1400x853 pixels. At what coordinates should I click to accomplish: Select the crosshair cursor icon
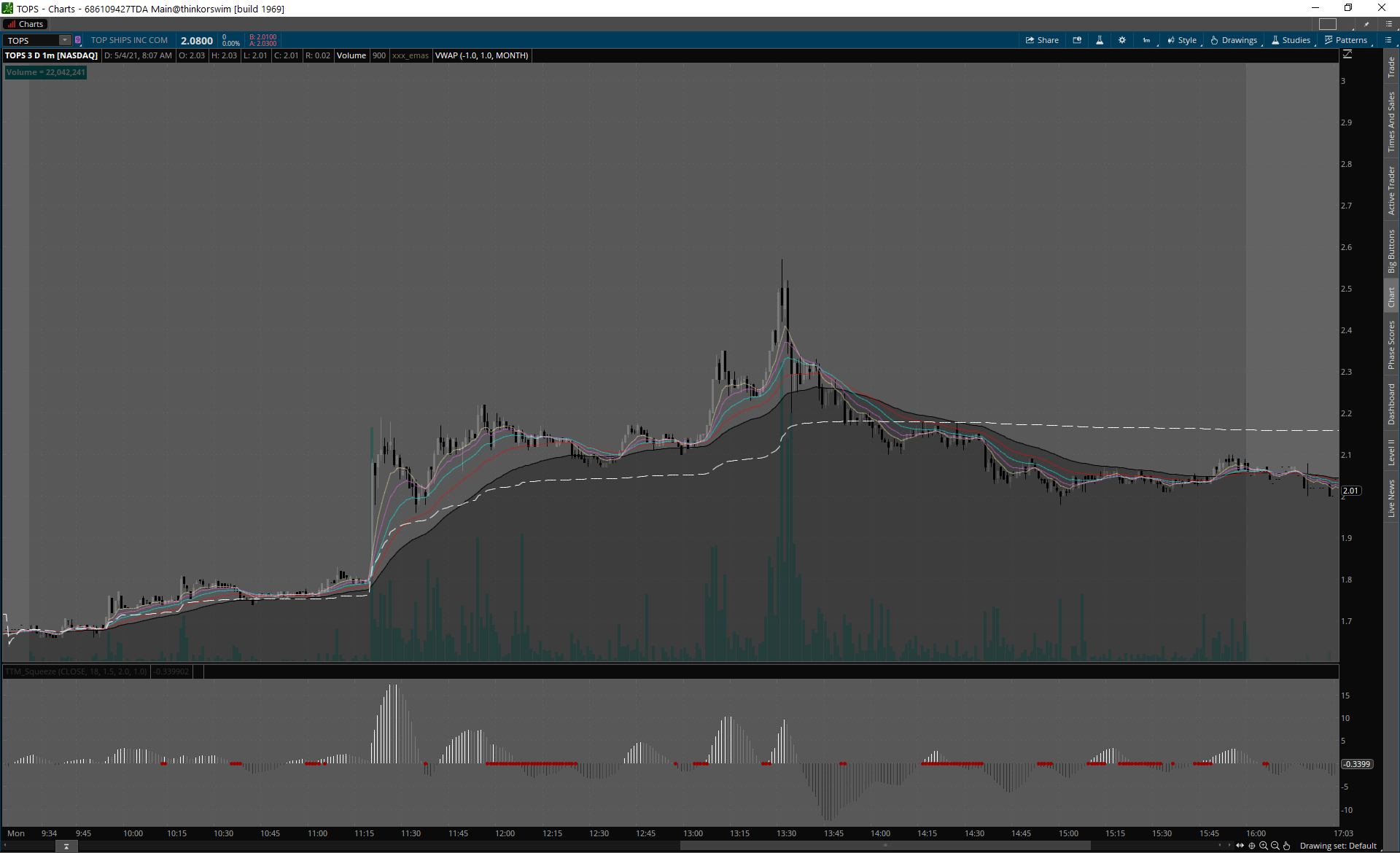coord(1252,846)
